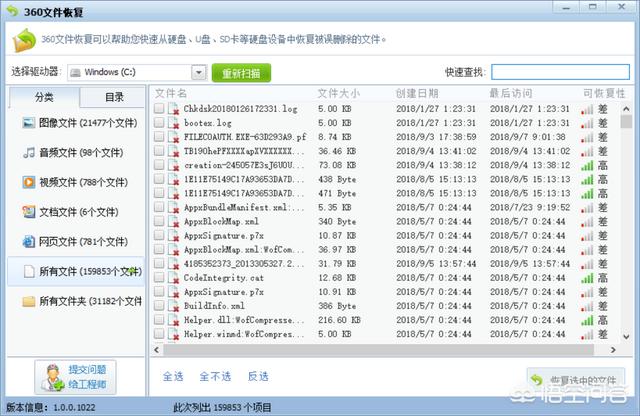Switch to the 分类 tab
Image resolution: width=640 pixels, height=416 pixels.
pos(44,97)
